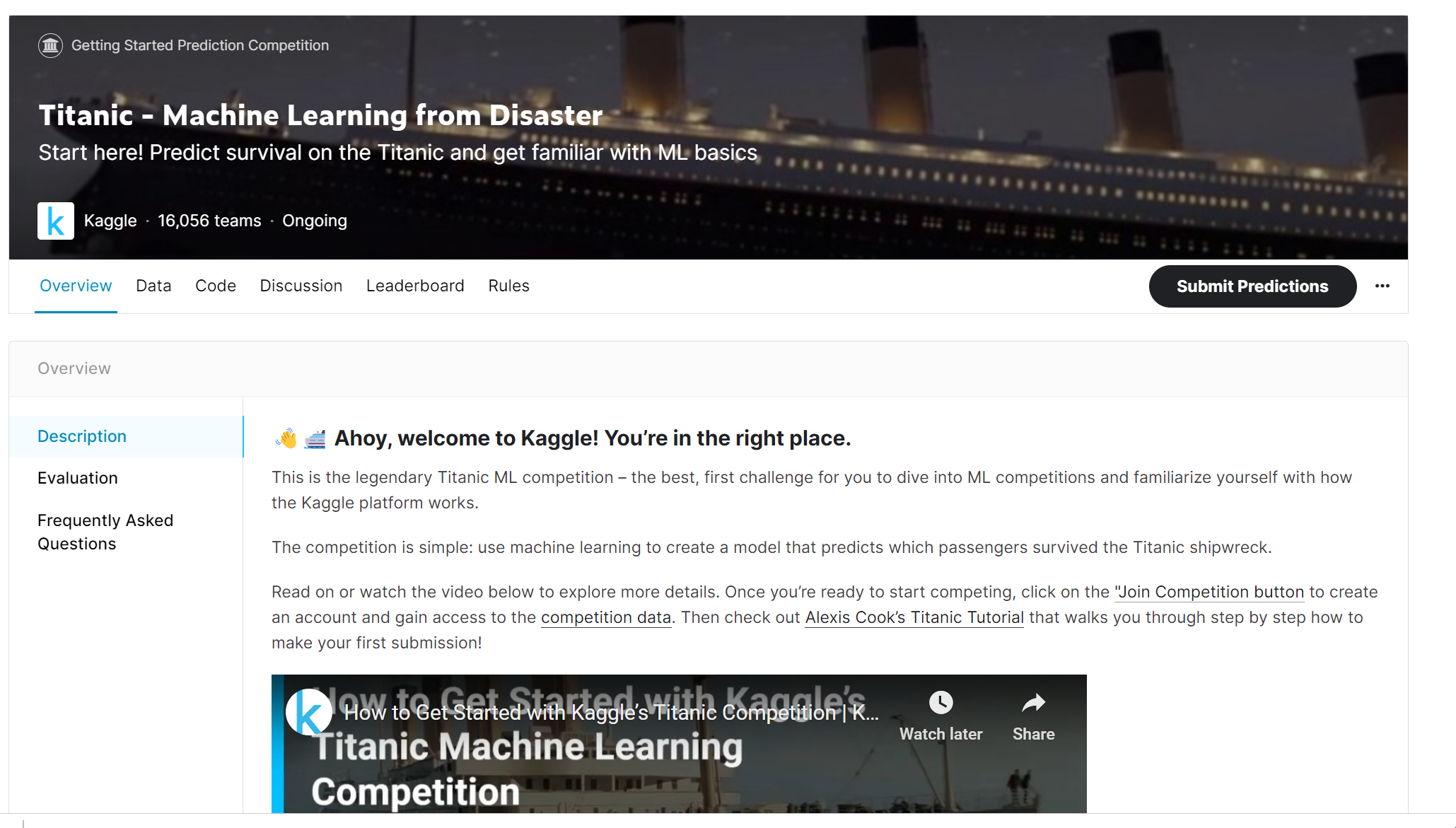The width and height of the screenshot is (1456, 828).
Task: Click the Kaggle logo icon beside the organizer name
Action: coord(55,221)
